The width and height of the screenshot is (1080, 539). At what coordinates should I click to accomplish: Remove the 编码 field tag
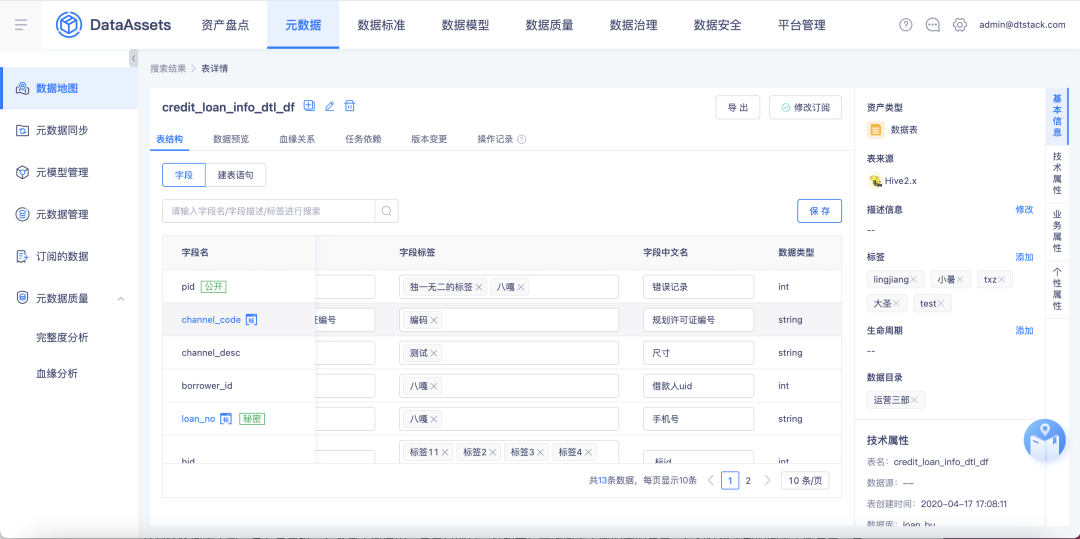click(x=434, y=320)
